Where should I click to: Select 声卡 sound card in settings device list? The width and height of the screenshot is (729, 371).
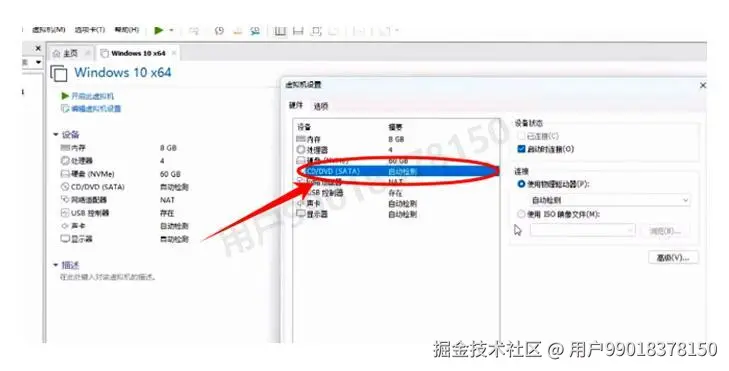[x=397, y=204]
